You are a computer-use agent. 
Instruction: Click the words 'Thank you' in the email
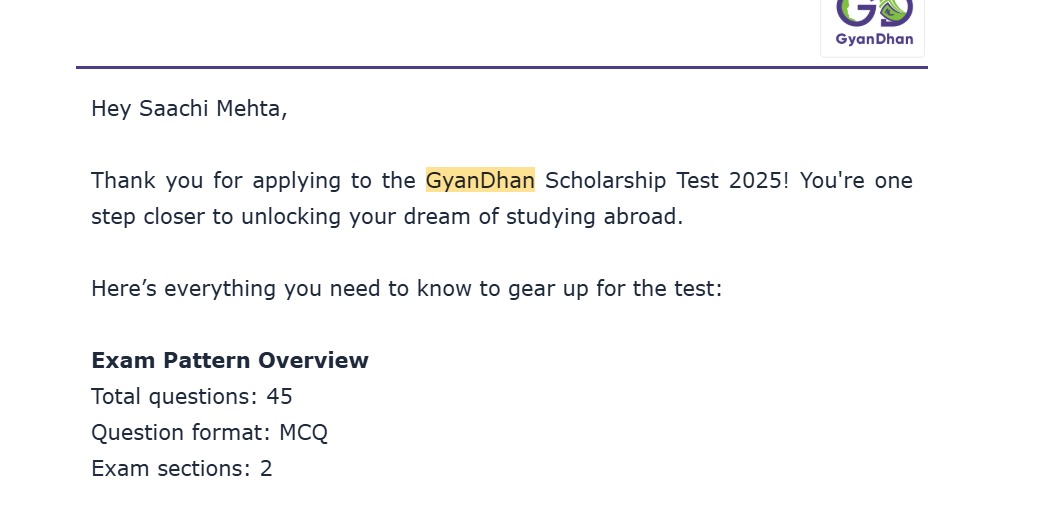coord(147,180)
